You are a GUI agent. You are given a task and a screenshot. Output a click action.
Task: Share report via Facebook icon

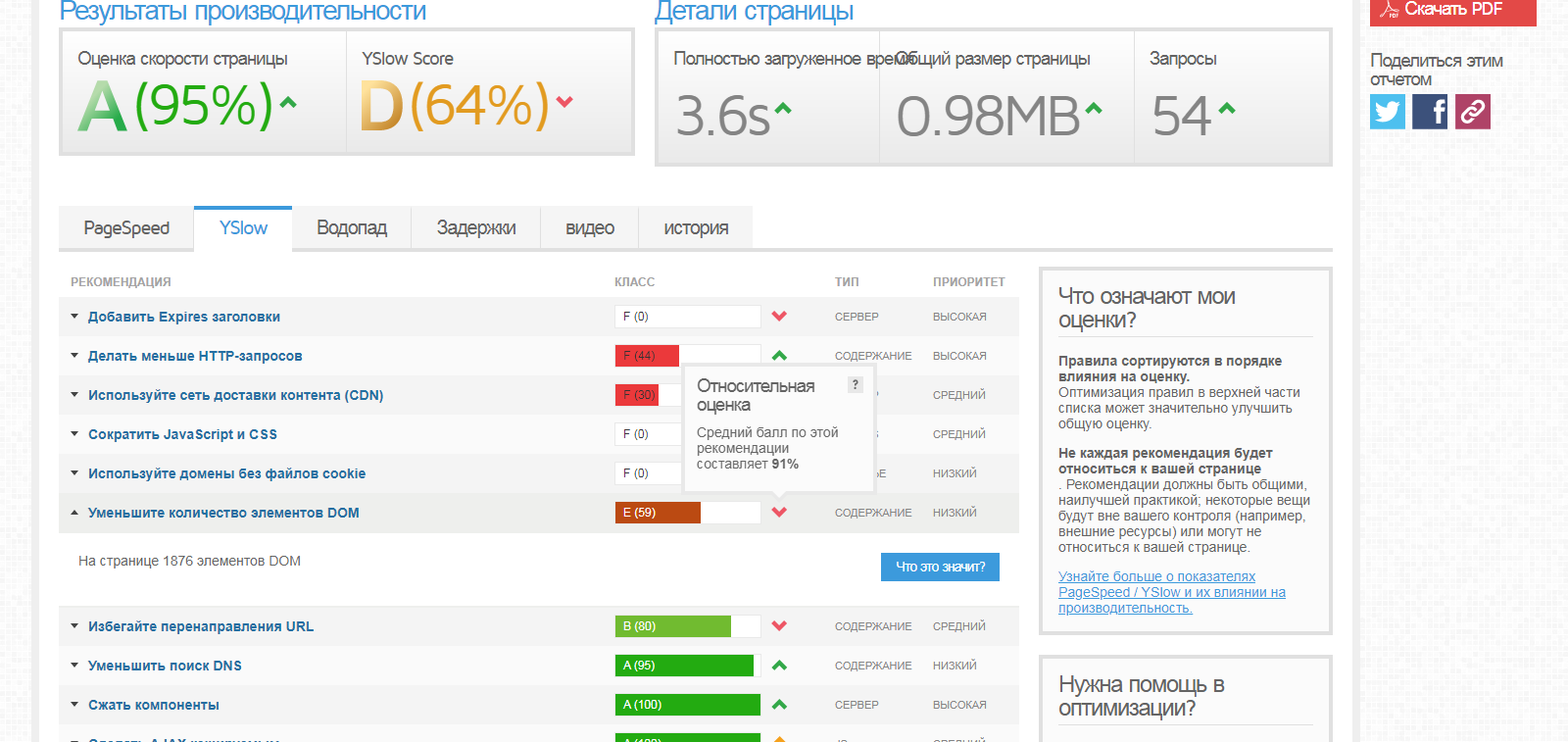tap(1430, 112)
